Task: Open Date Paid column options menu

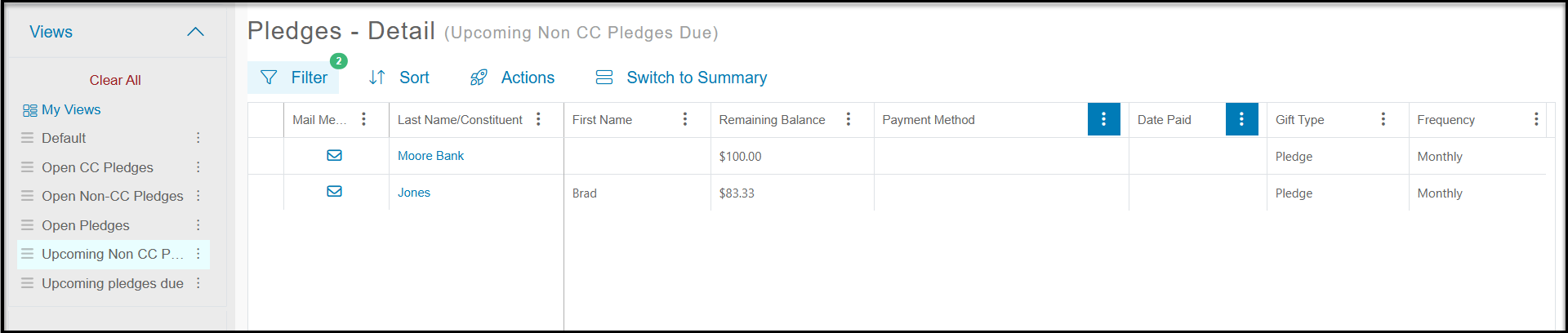Action: pos(1241,119)
